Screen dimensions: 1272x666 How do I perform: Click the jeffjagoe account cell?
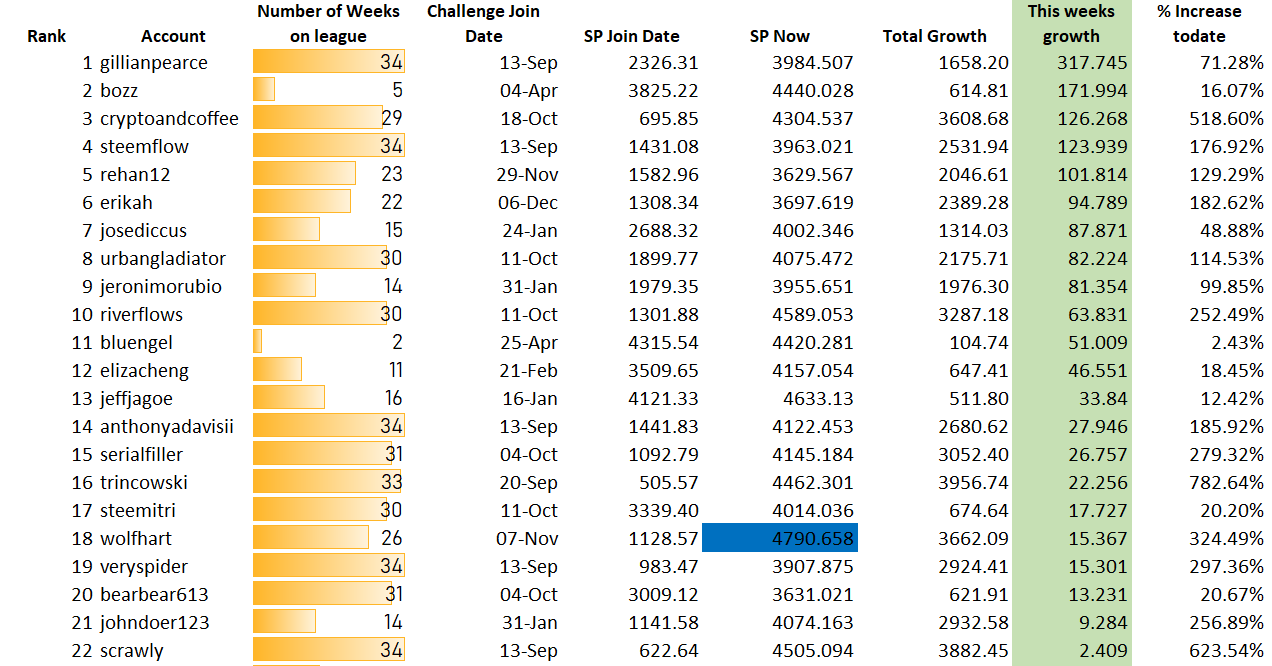point(136,398)
